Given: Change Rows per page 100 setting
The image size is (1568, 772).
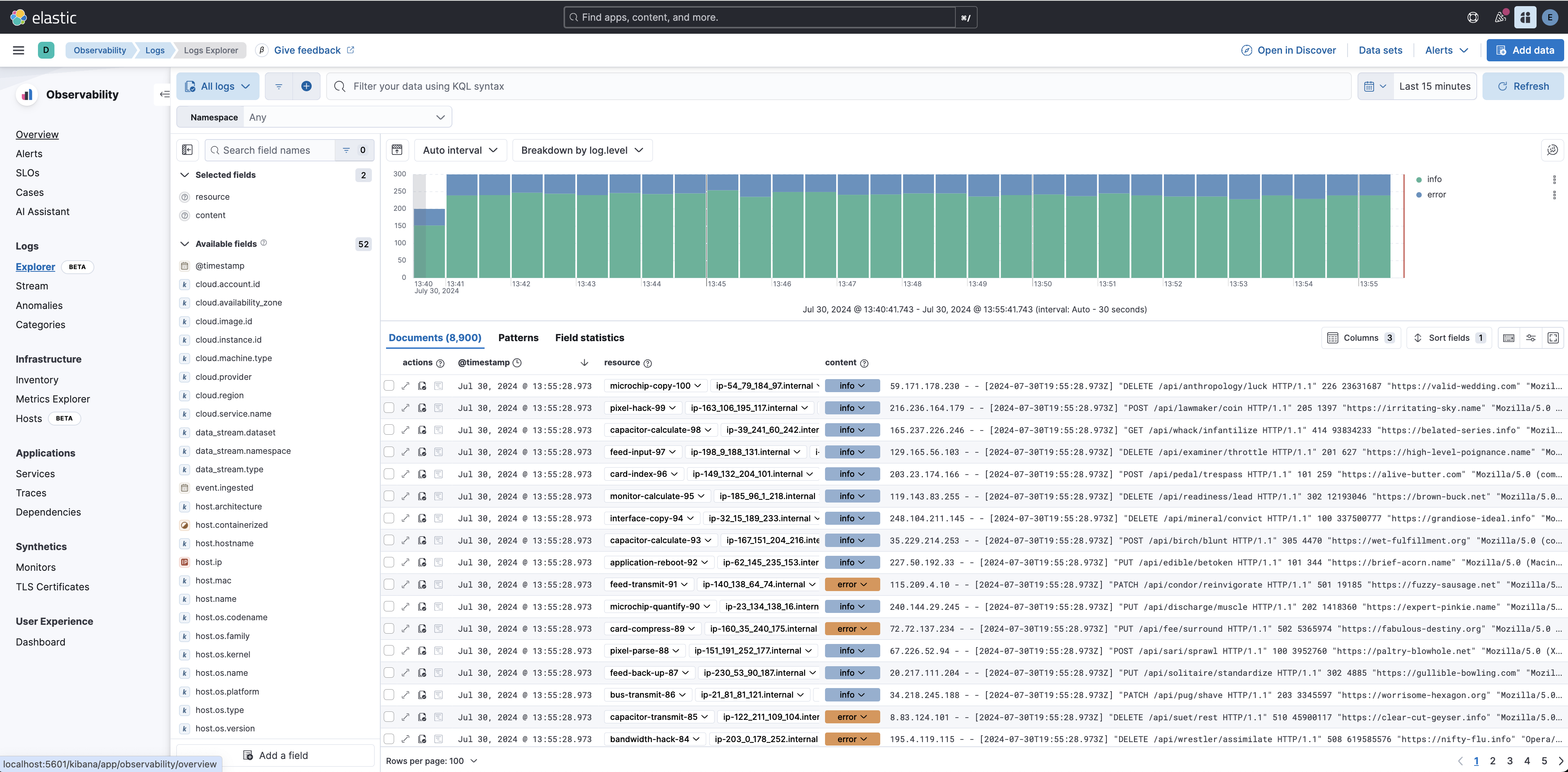Looking at the screenshot, I should tap(432, 761).
